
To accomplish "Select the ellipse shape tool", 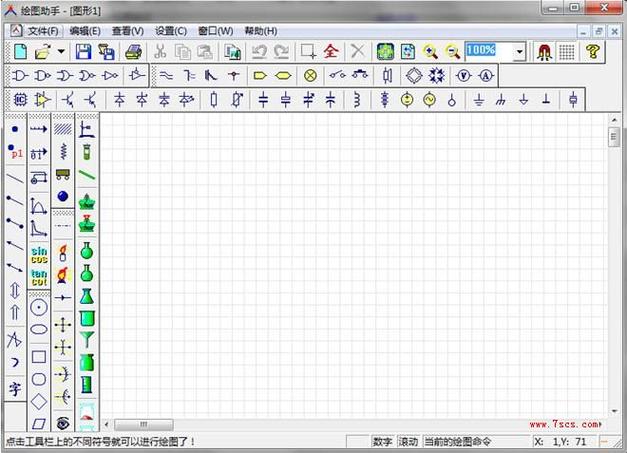I will click(39, 329).
